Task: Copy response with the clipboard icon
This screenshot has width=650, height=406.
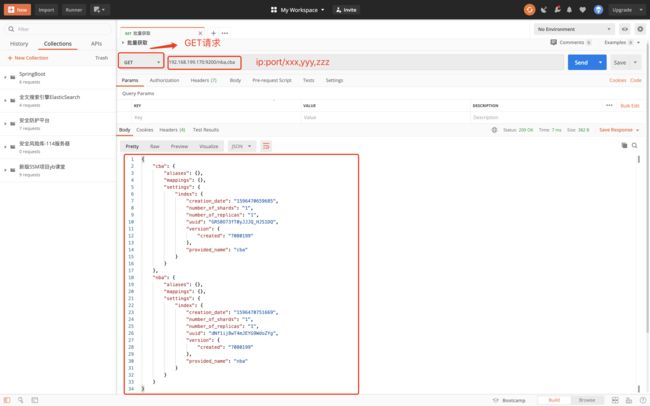Action: (624, 146)
